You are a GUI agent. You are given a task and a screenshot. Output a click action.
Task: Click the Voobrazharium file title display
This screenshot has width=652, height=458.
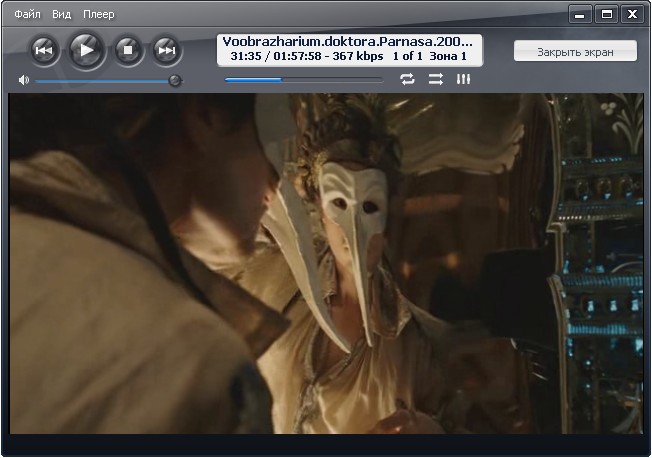coord(349,42)
